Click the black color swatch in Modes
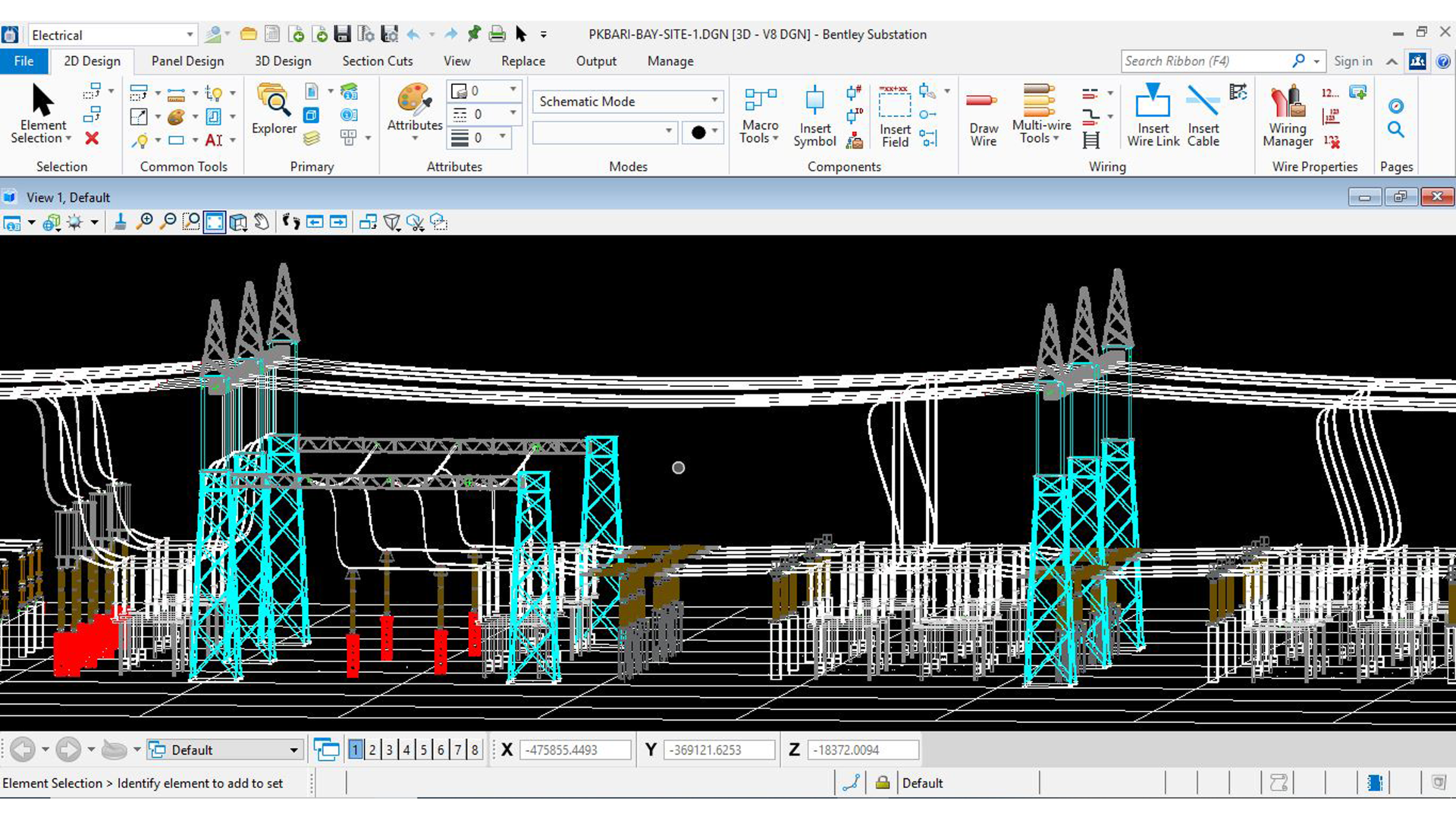 (x=698, y=133)
